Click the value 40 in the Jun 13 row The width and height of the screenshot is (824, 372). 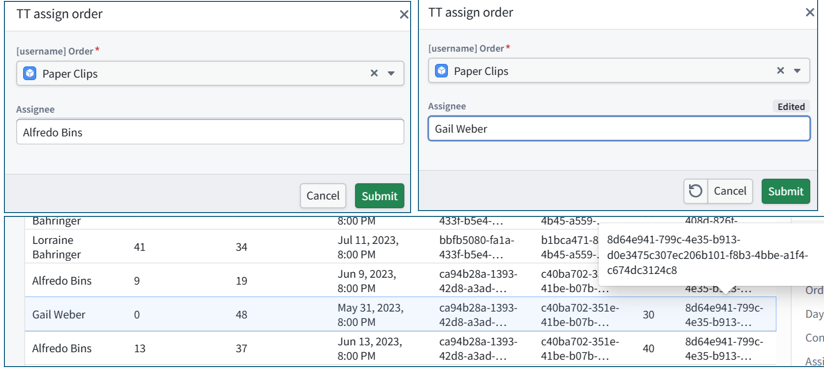pos(648,349)
